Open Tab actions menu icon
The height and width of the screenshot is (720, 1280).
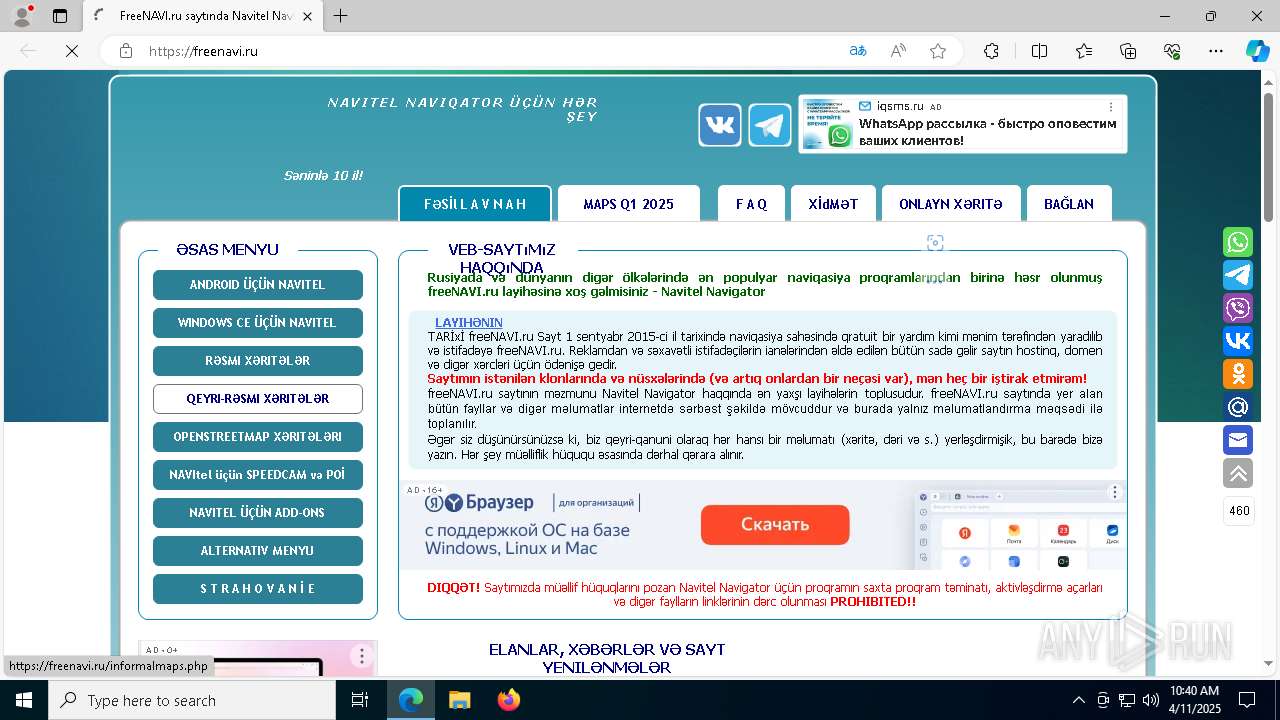point(60,16)
